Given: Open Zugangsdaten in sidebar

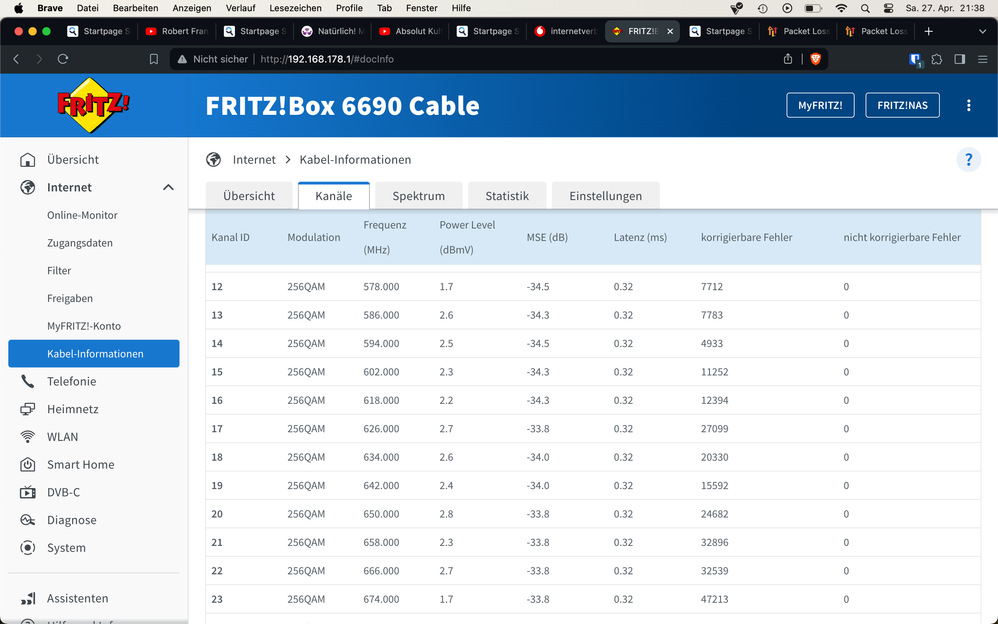Looking at the screenshot, I should click(80, 243).
